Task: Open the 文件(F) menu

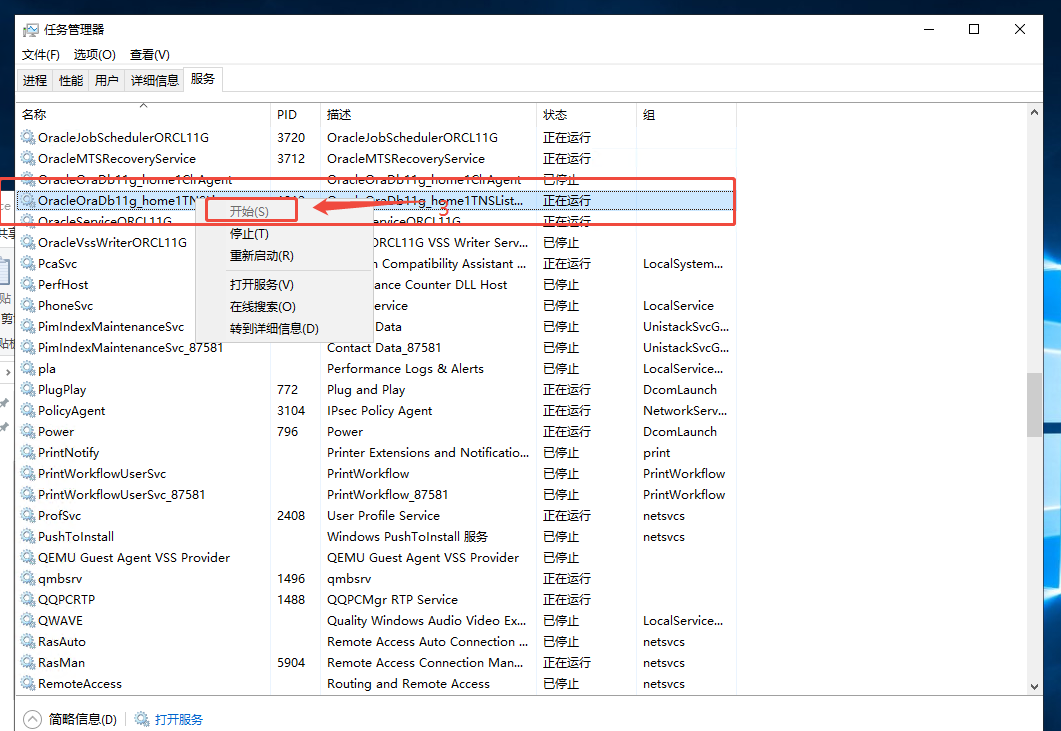Action: pyautogui.click(x=41, y=55)
